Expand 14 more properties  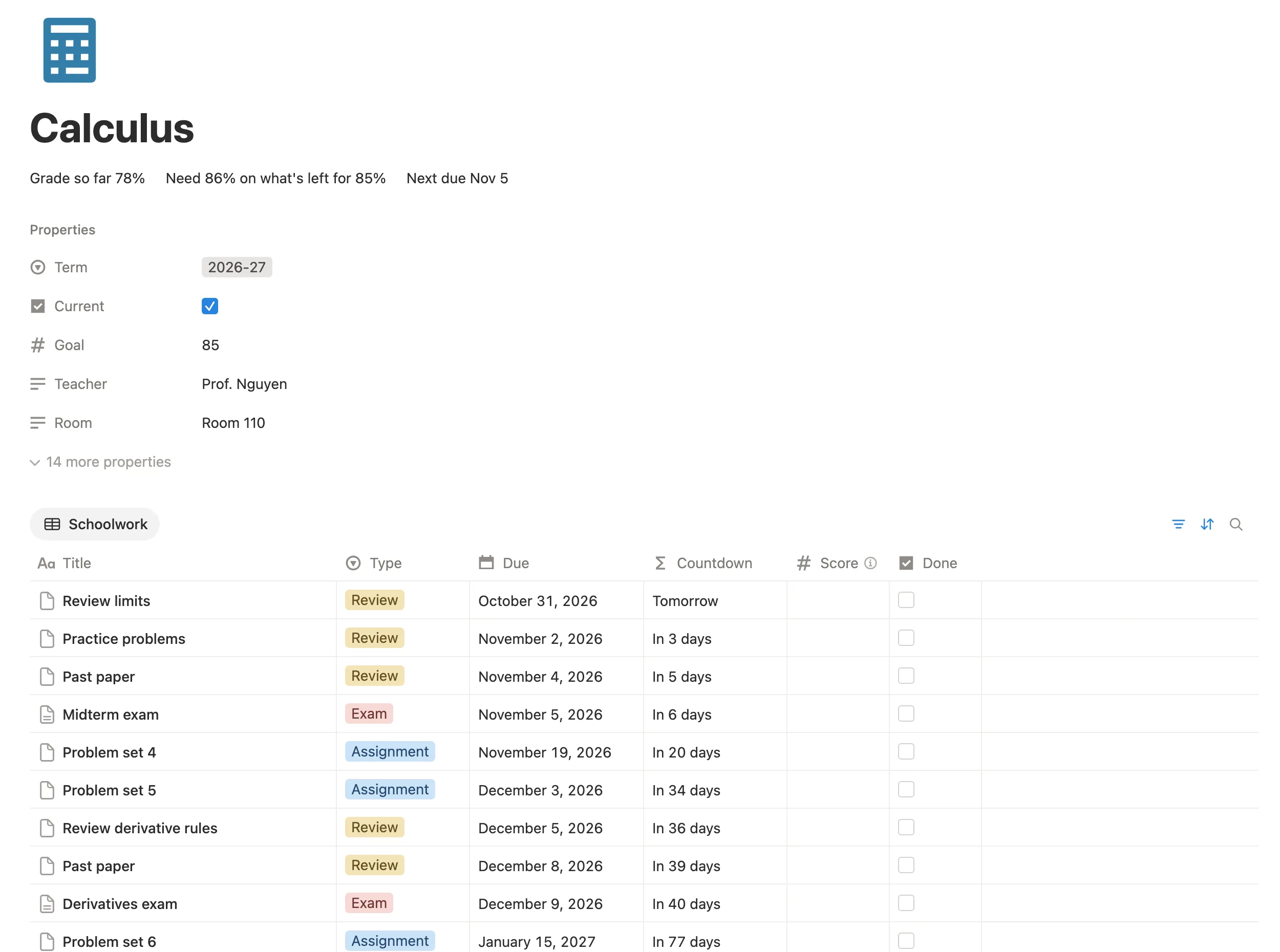pos(100,462)
